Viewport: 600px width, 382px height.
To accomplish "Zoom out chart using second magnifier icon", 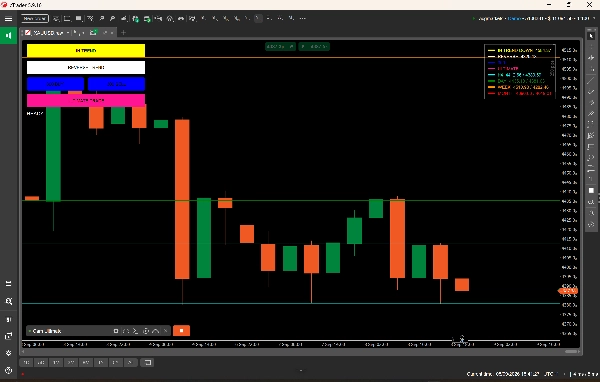I will click(x=112, y=18).
